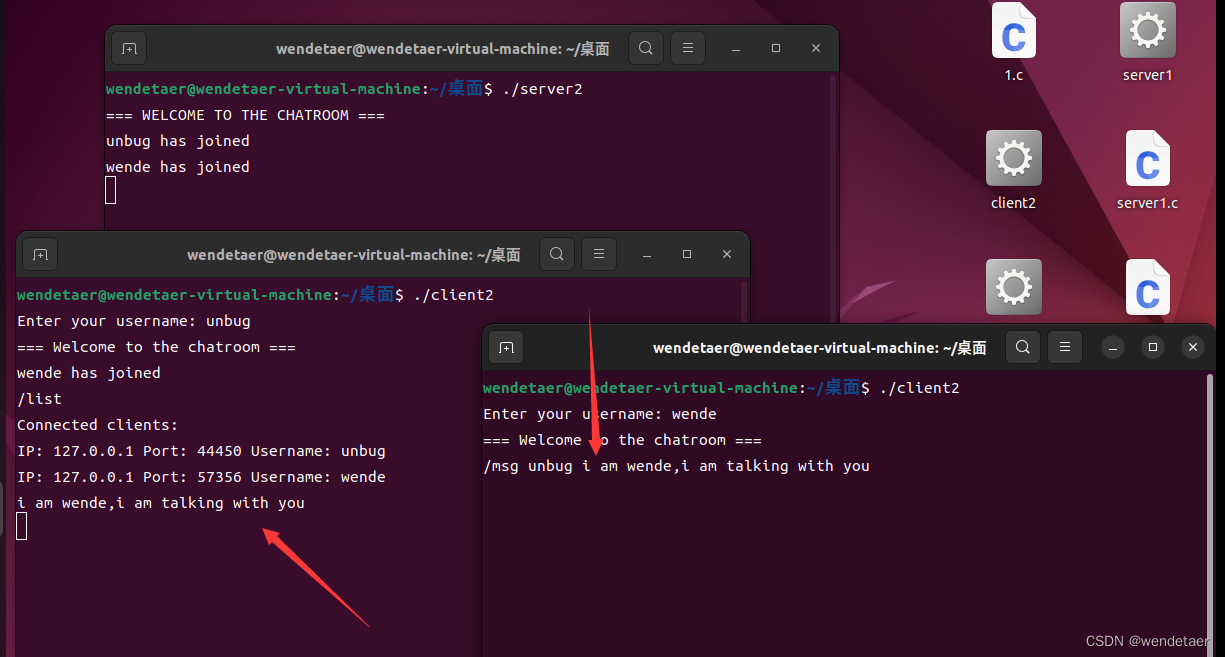Select the client2 executable on desktop
The height and width of the screenshot is (657, 1225).
click(1013, 170)
